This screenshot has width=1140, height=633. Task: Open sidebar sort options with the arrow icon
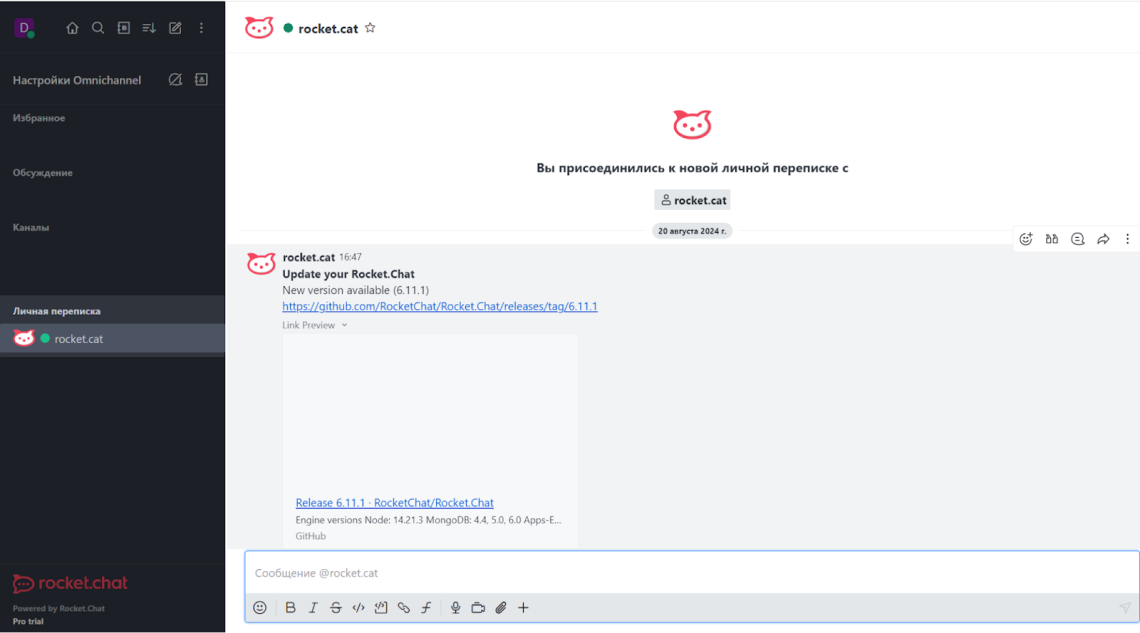tap(148, 28)
